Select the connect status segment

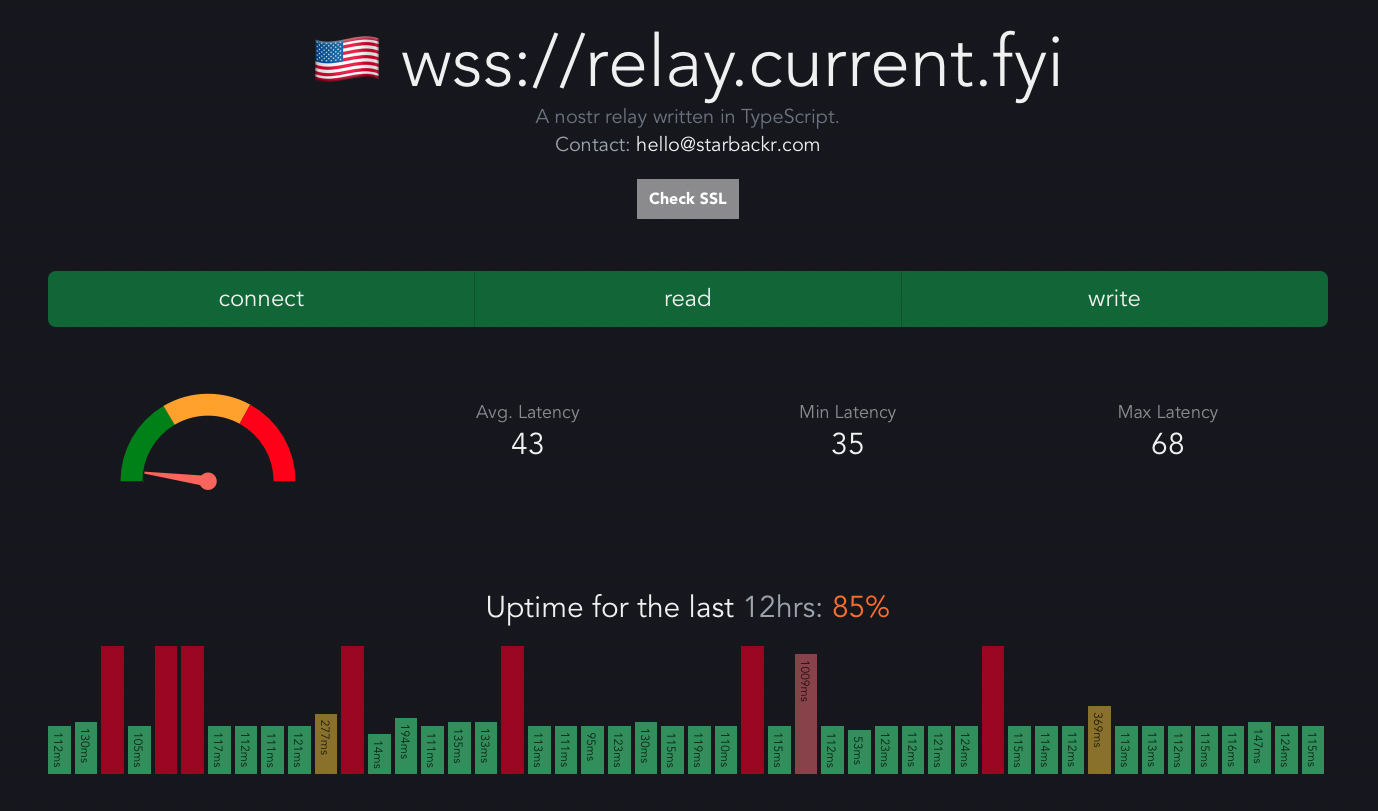coord(261,299)
